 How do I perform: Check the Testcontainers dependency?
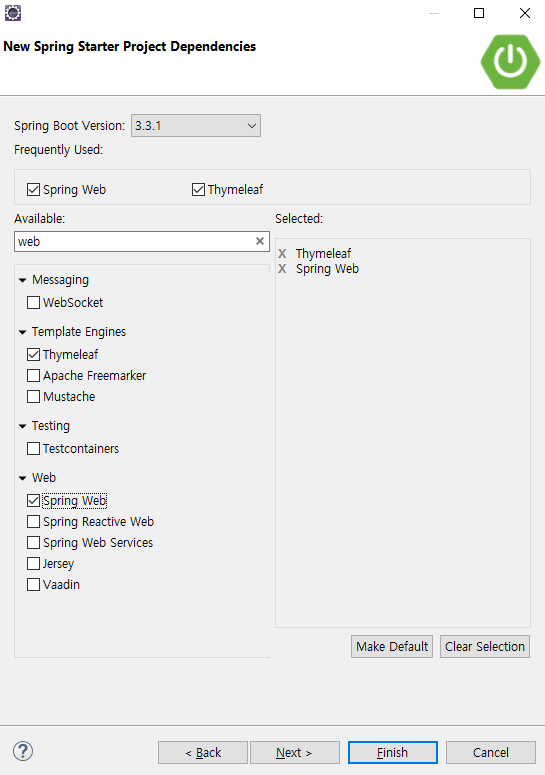pyautogui.click(x=33, y=448)
